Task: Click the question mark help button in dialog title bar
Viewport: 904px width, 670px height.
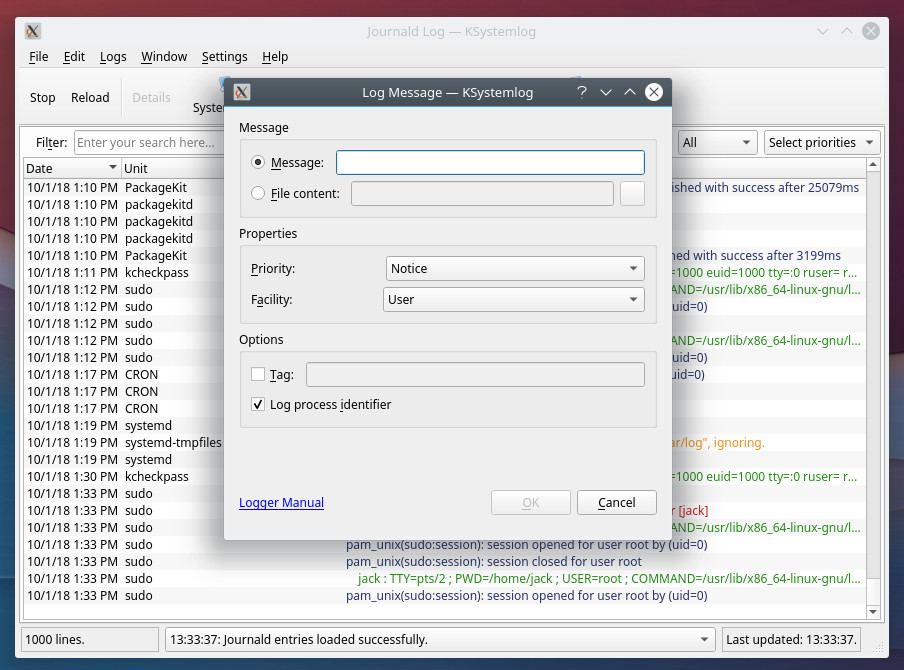Action: pos(582,92)
